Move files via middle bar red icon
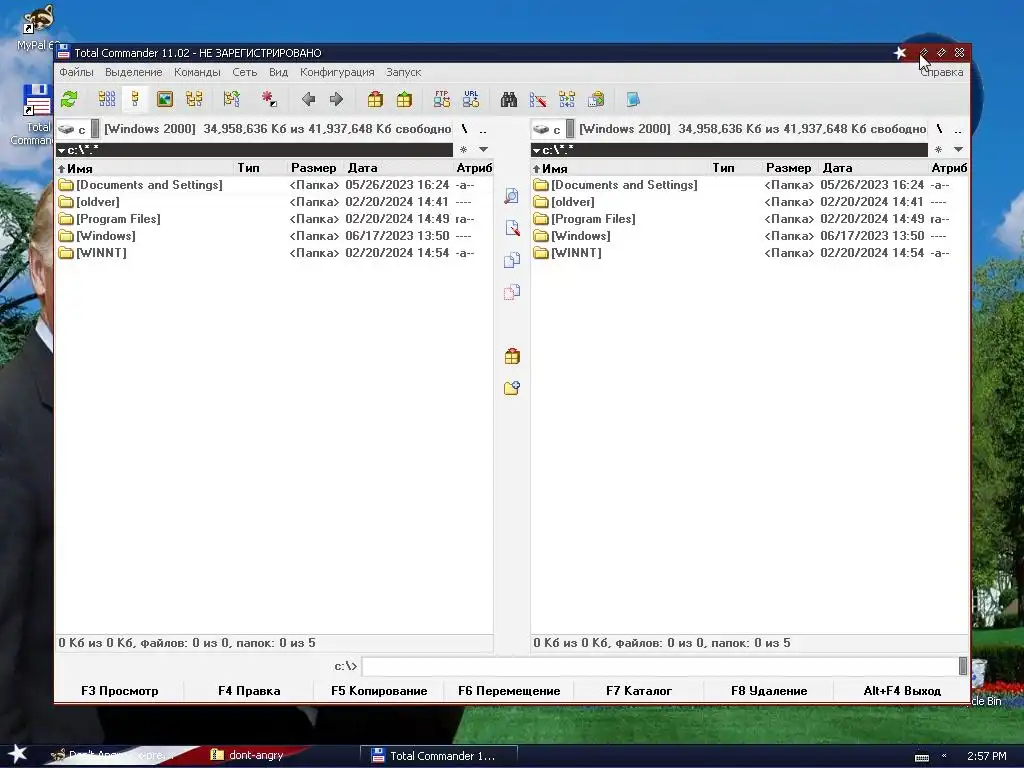Viewport: 1024px width, 768px height. [x=512, y=292]
